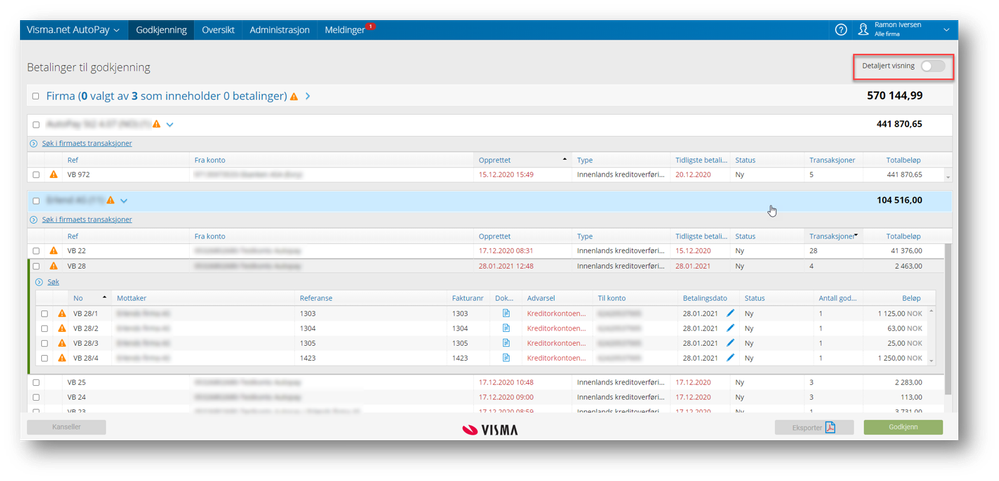This screenshot has height=481, width=999.
Task: Check the checkbox for row VB 972
Action: pos(36,175)
